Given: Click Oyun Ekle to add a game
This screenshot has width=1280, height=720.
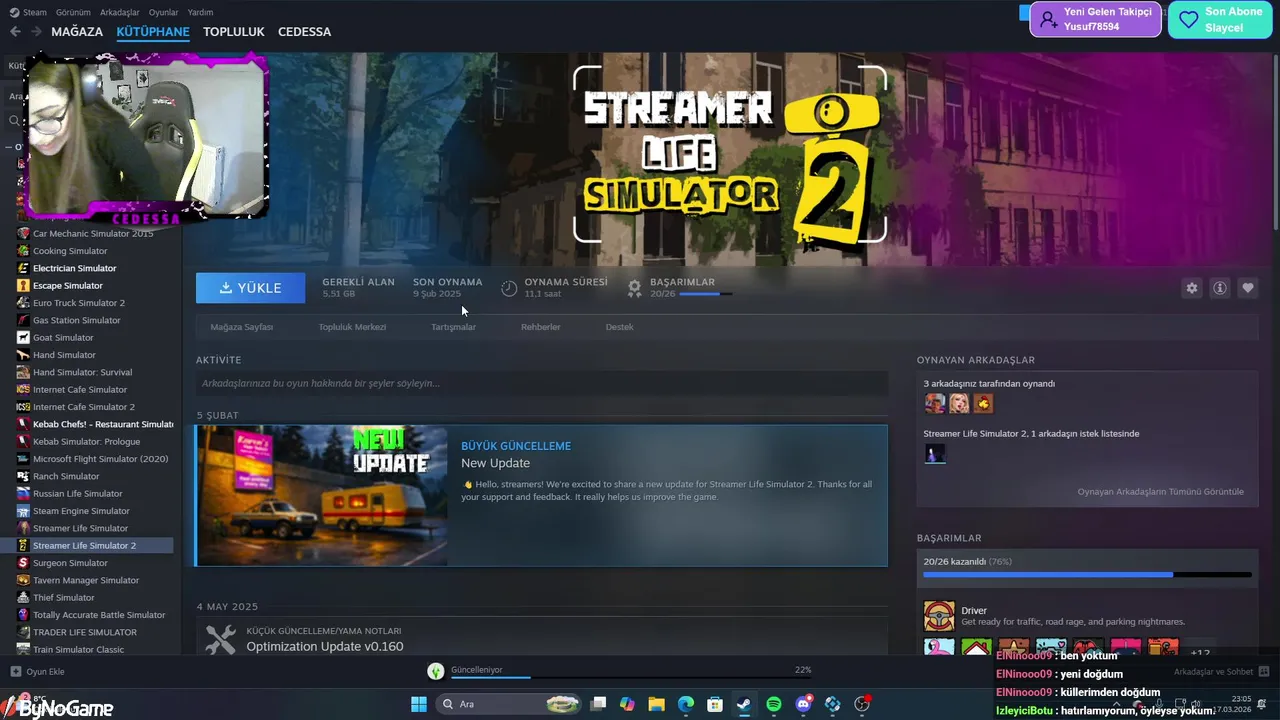Looking at the screenshot, I should [38, 672].
